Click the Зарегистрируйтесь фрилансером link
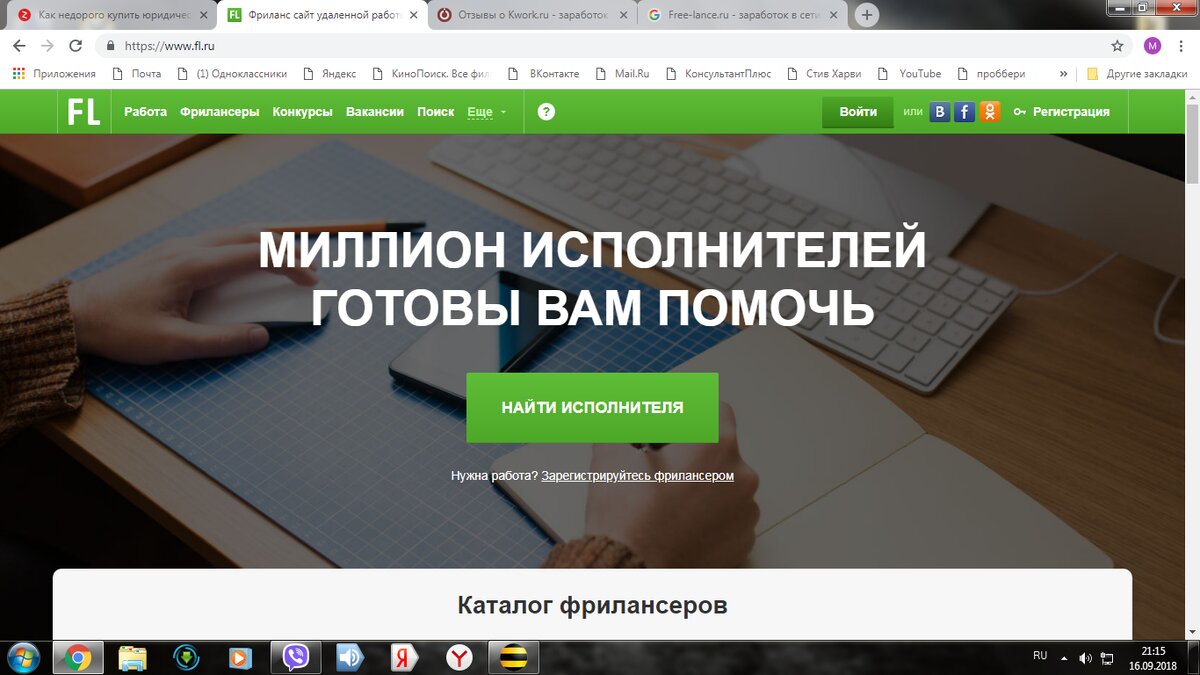 pyautogui.click(x=638, y=476)
